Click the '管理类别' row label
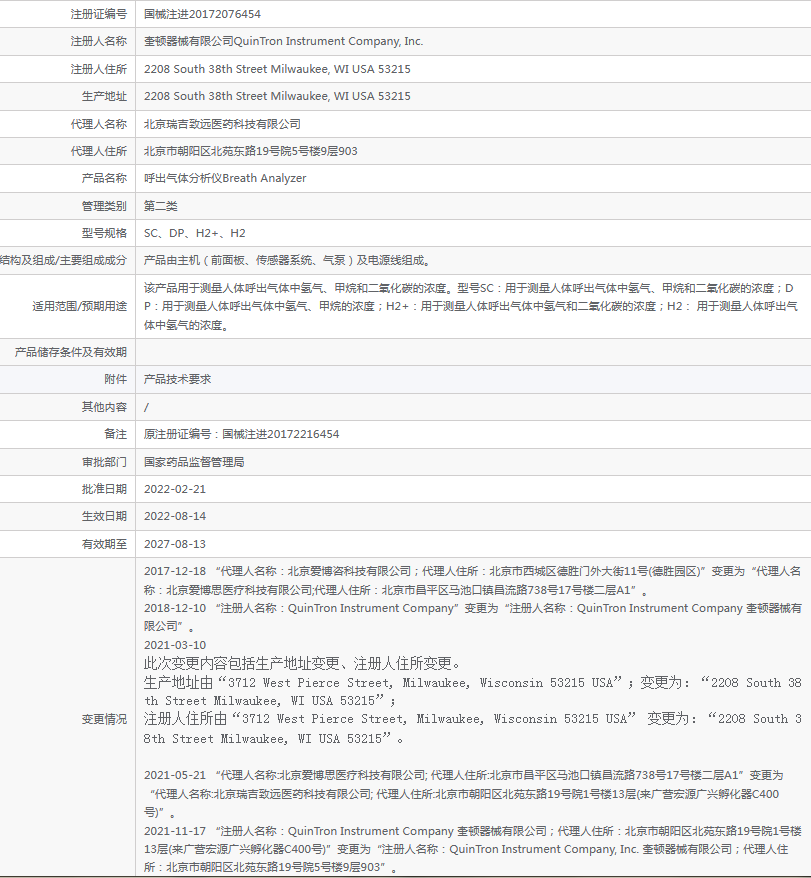 (x=104, y=206)
